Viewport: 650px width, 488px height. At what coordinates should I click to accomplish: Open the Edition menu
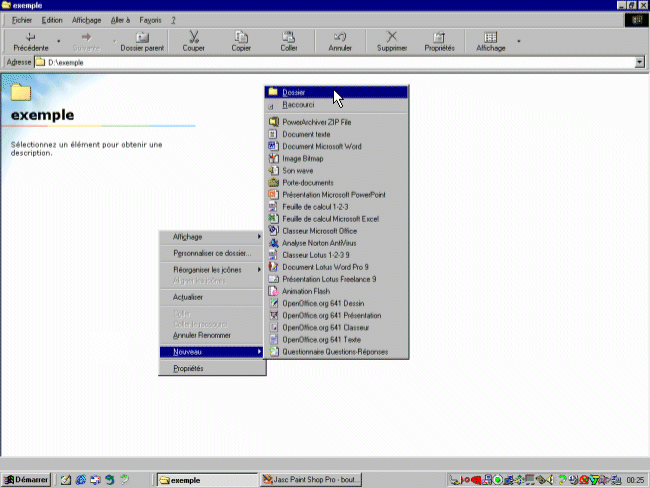tap(52, 20)
